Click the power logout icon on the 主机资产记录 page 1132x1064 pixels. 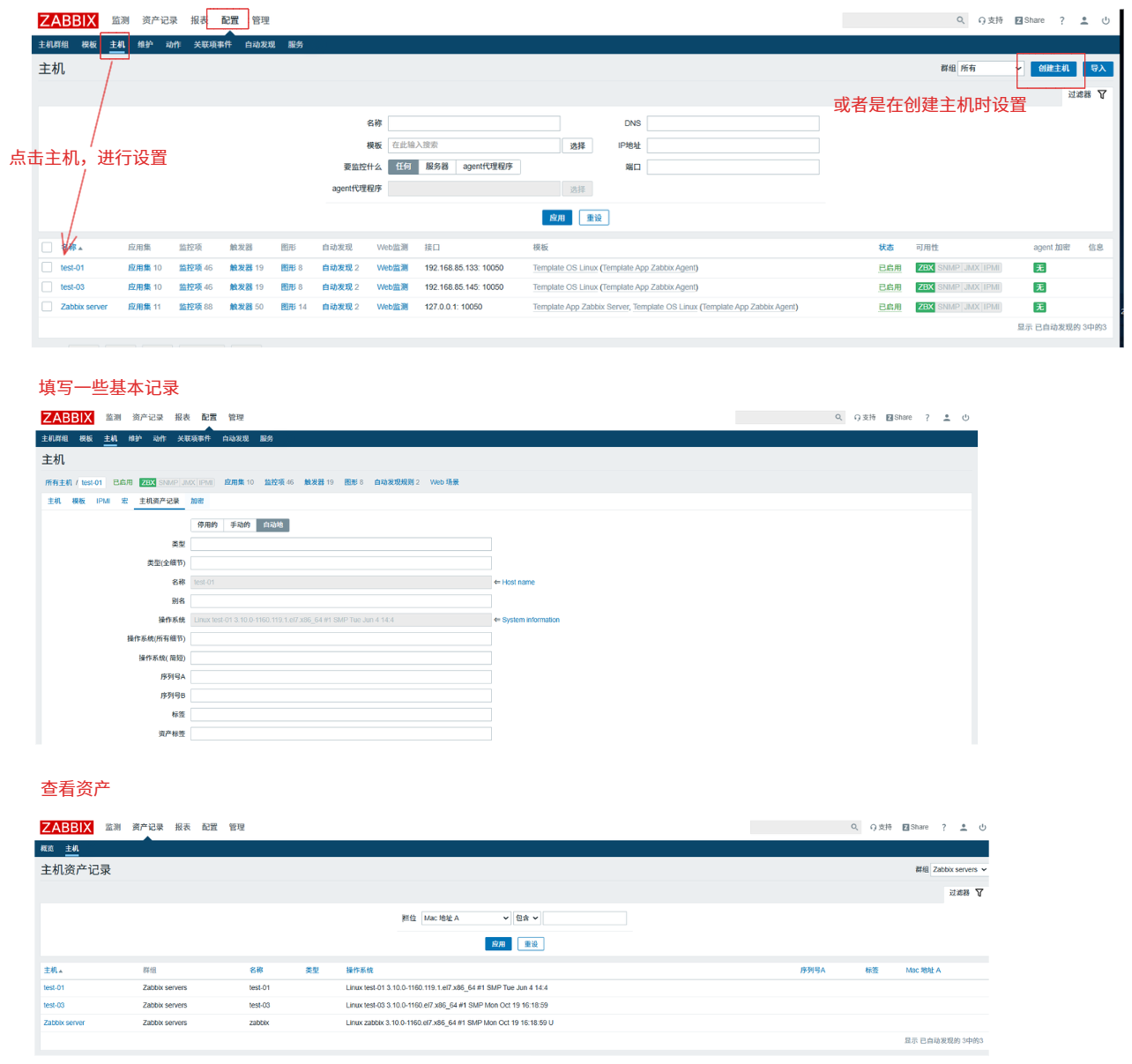coord(982,827)
